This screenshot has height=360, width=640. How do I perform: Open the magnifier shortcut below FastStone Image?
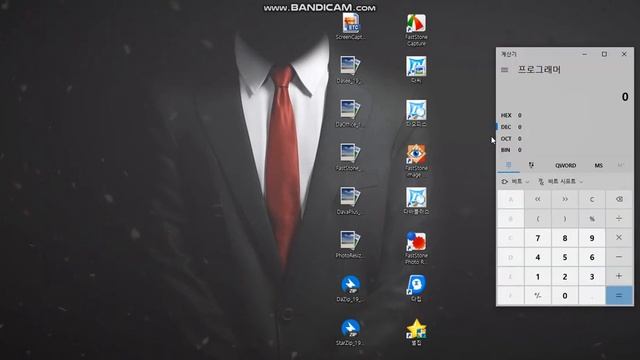[416, 201]
